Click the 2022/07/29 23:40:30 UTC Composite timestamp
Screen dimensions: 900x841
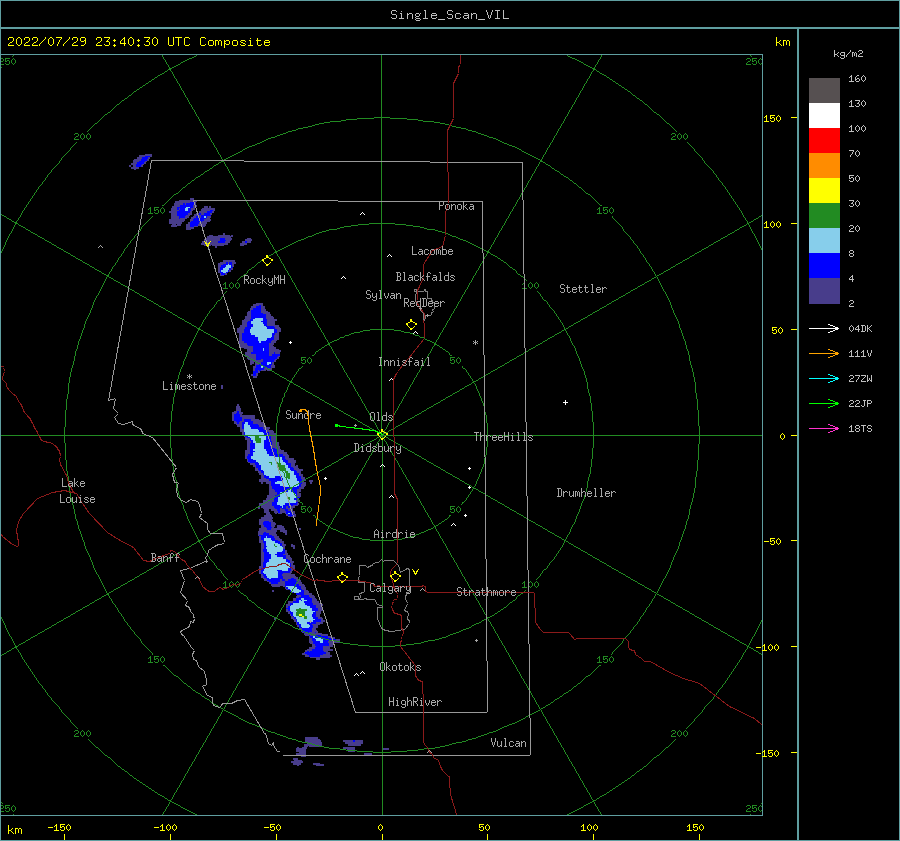138,42
